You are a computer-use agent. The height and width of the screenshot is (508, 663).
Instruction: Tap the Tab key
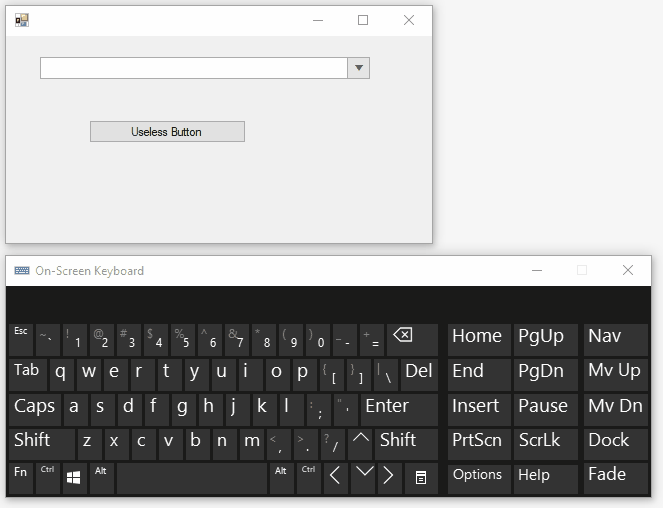pos(28,375)
